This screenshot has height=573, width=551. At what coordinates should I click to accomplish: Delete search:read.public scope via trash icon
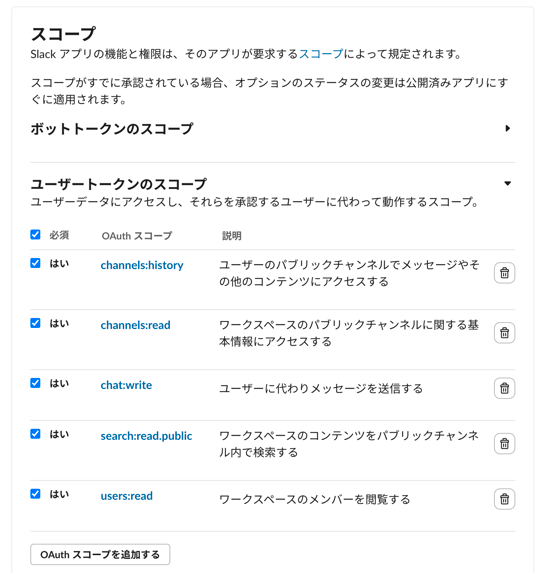(x=505, y=444)
